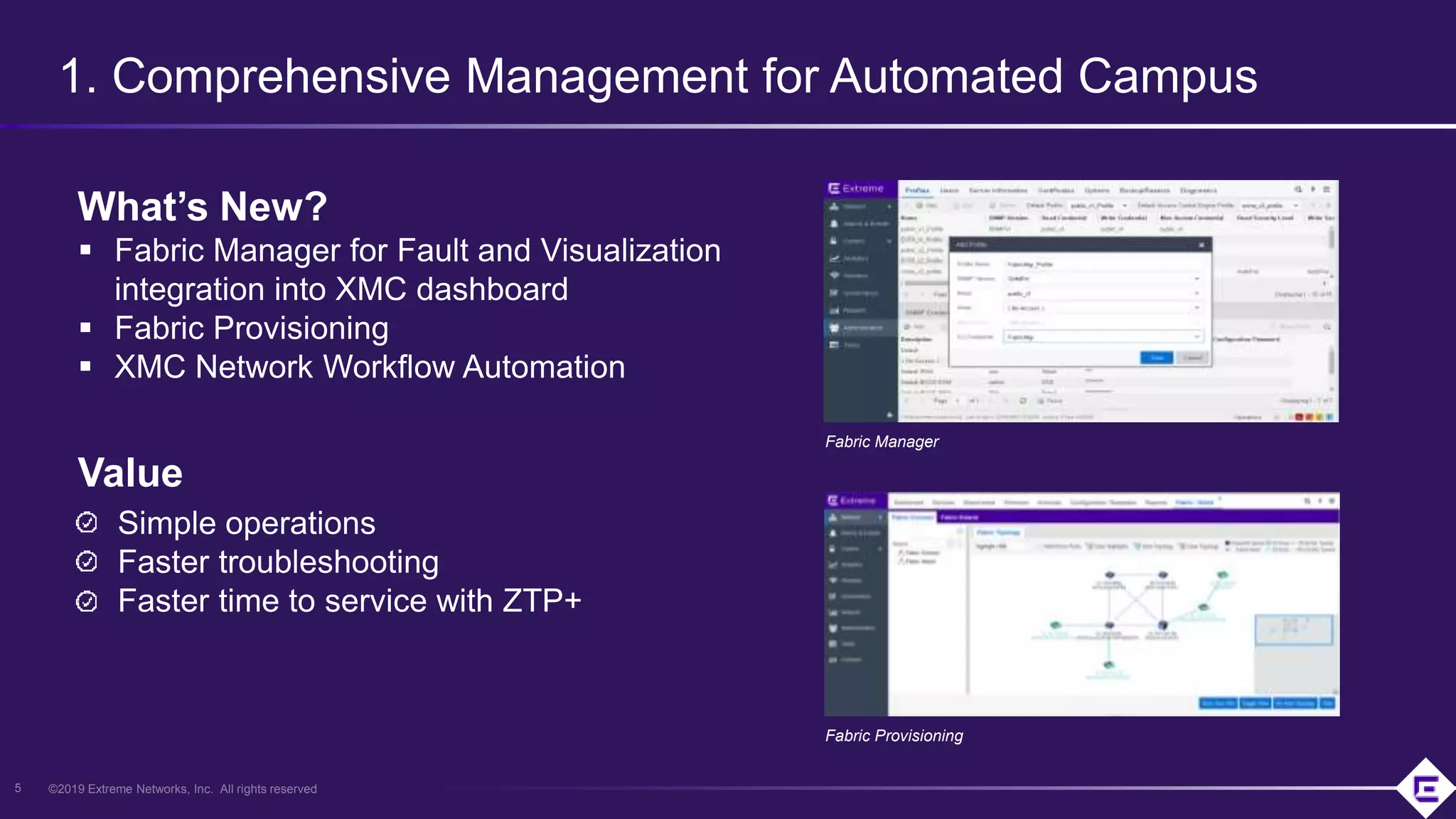Image resolution: width=1456 pixels, height=819 pixels.
Task: Select the Administration sidebar icon in Fabric Manager
Action: coord(835,328)
